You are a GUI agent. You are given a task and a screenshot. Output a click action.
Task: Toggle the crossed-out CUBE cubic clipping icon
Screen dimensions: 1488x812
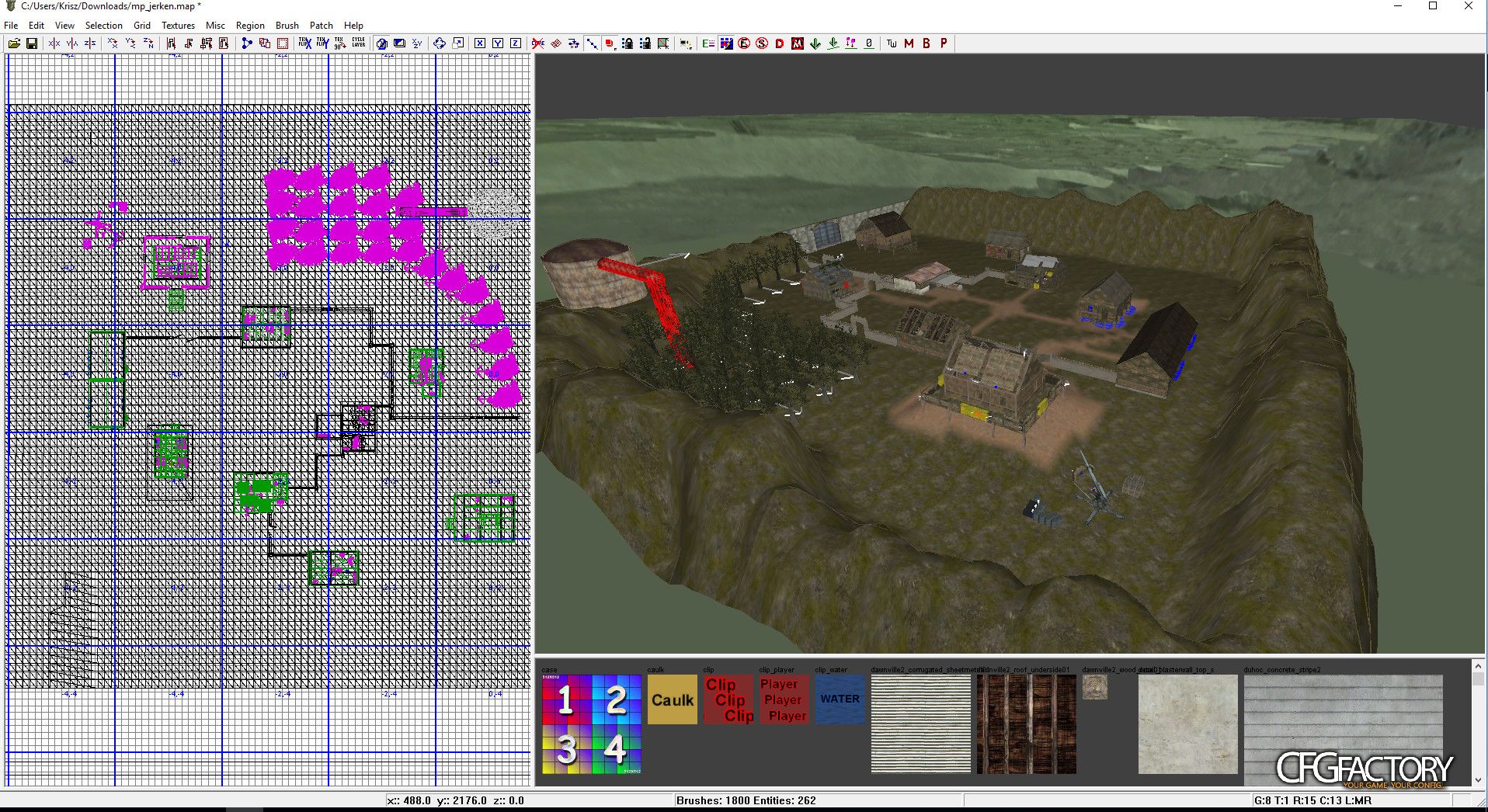[538, 43]
